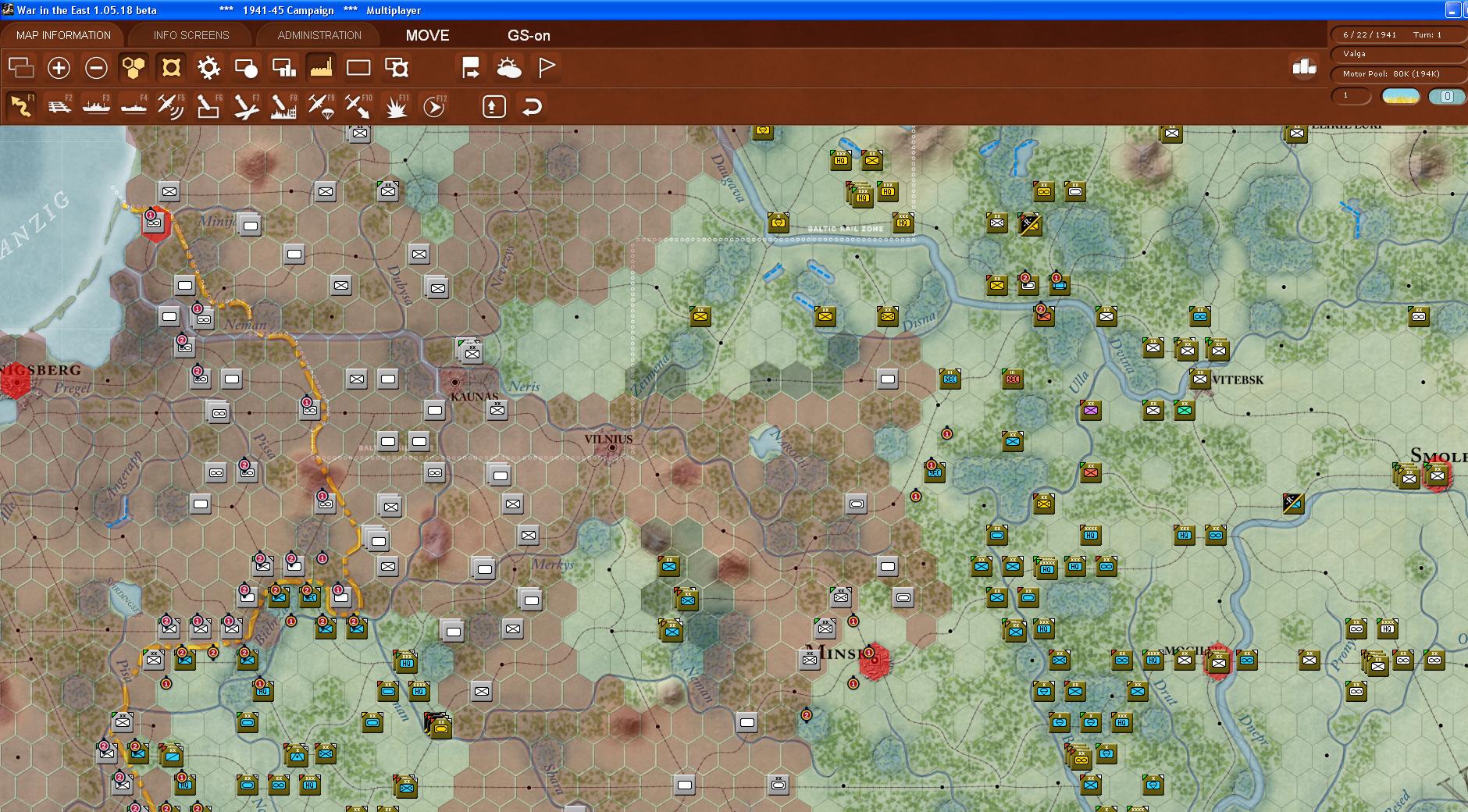Click the small field showing 1
The image size is (1468, 812).
[x=1351, y=96]
